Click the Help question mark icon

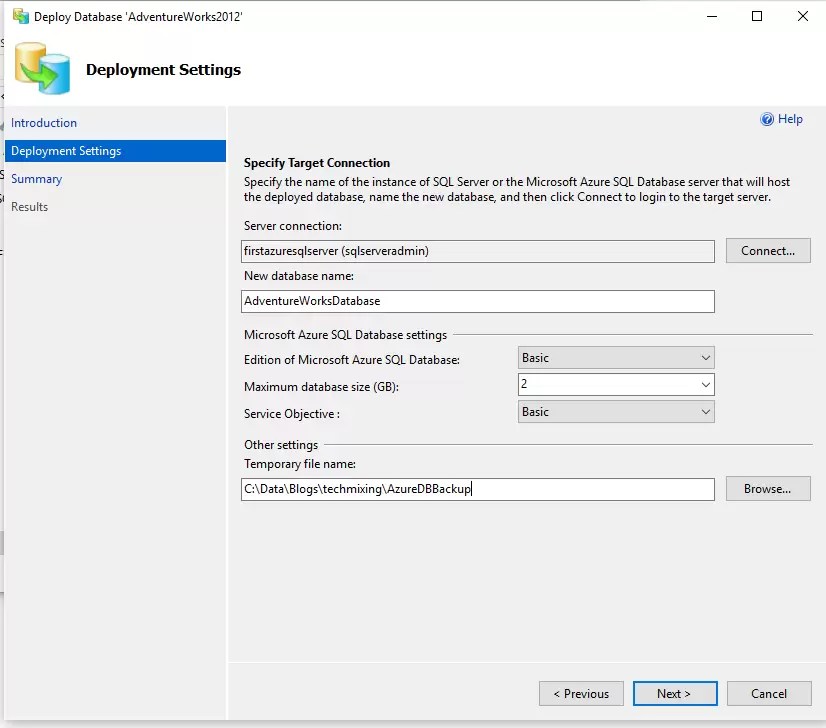point(767,119)
